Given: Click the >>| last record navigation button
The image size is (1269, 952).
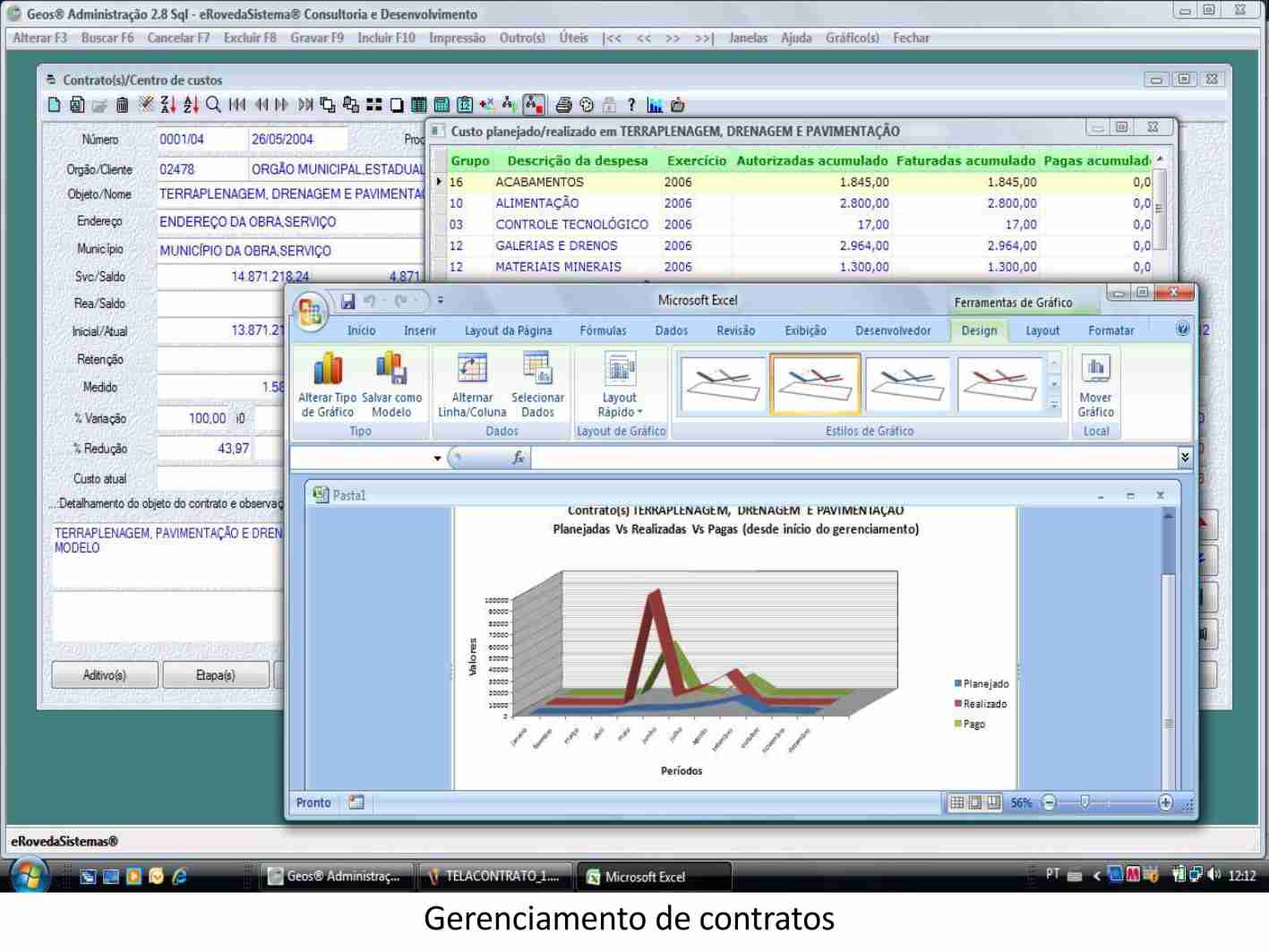Looking at the screenshot, I should [704, 38].
